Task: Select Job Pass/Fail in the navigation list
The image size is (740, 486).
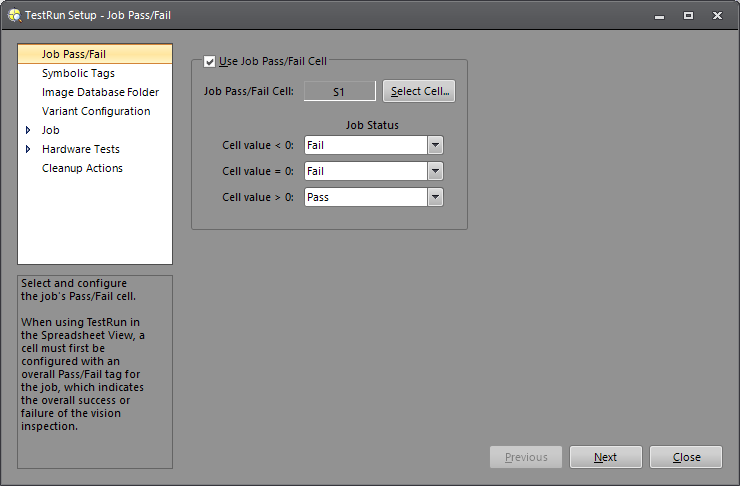Action: tap(74, 54)
